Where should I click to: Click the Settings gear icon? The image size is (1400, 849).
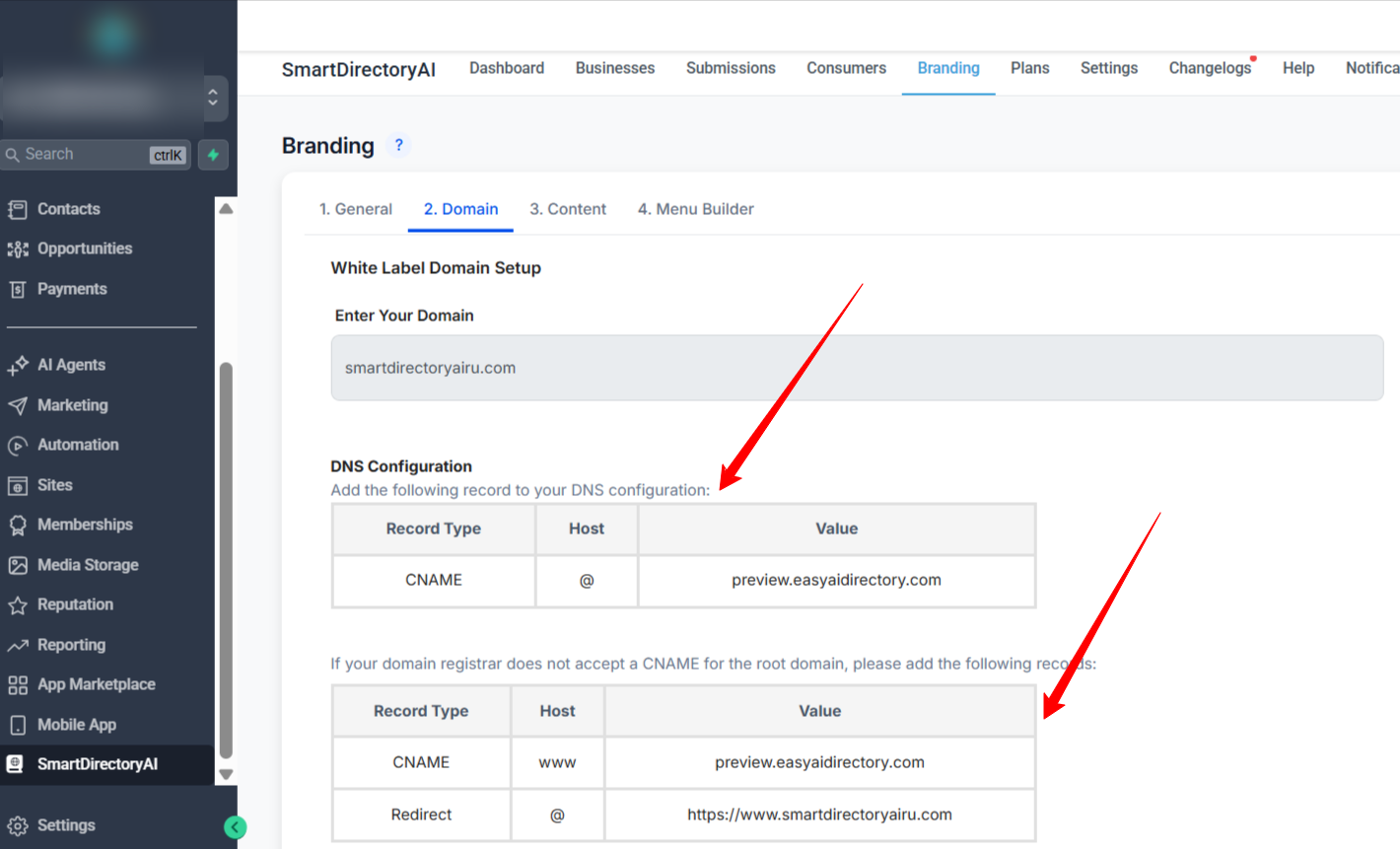[17, 825]
